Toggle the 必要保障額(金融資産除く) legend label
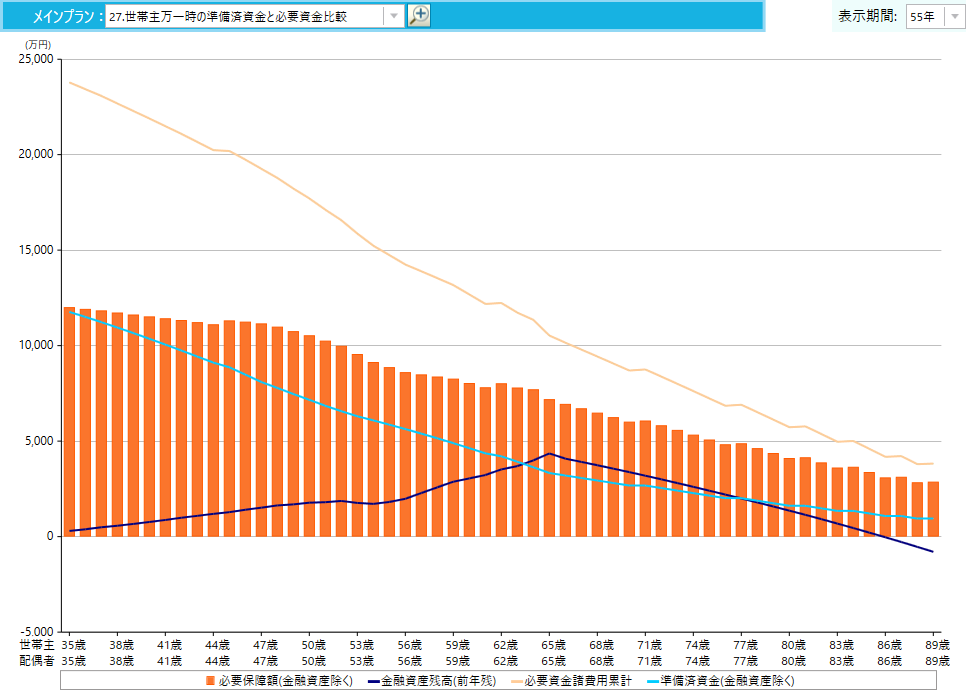The height and width of the screenshot is (695, 966). (x=285, y=681)
